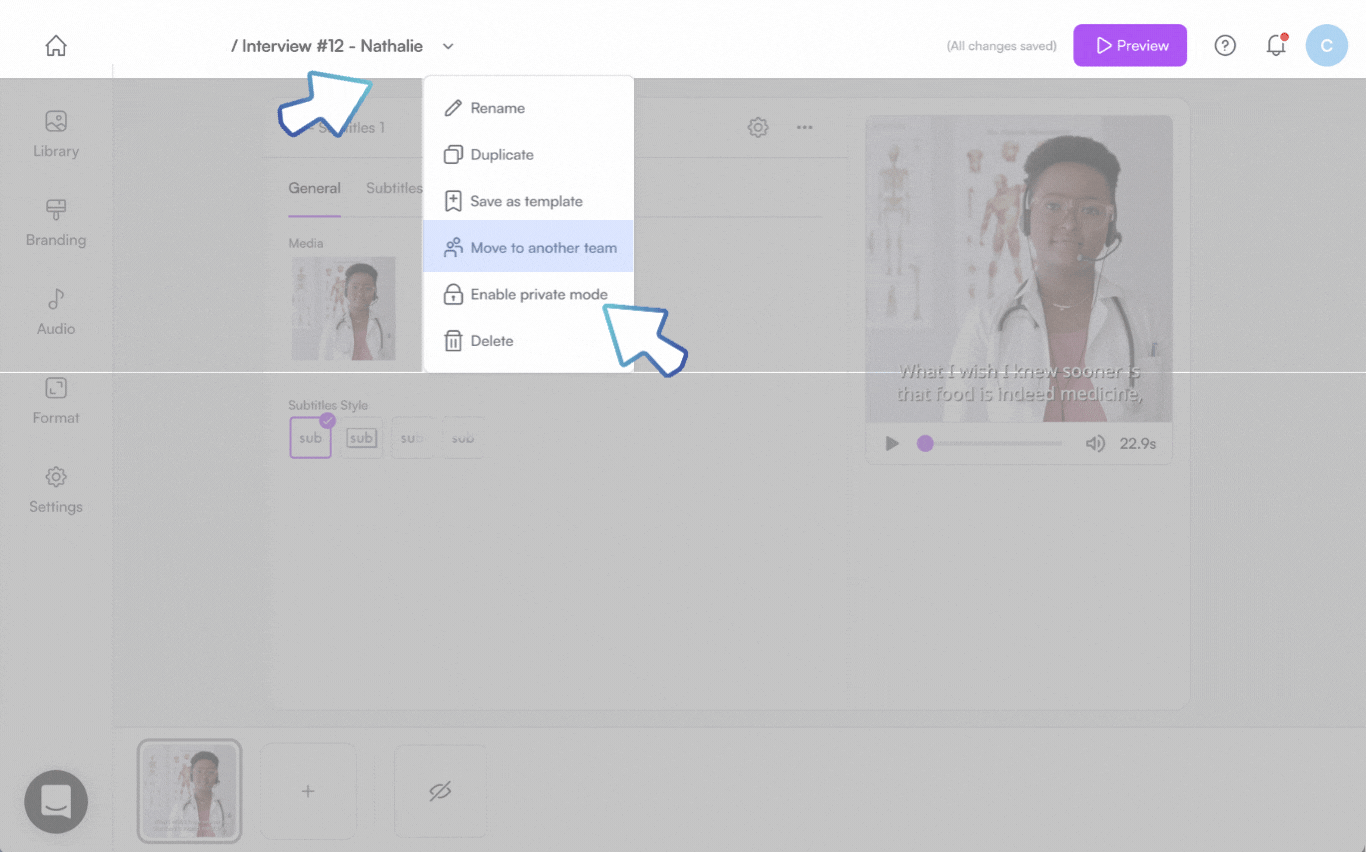Choose Rename from the project menu
Screen dimensions: 1366x852
coord(528,108)
